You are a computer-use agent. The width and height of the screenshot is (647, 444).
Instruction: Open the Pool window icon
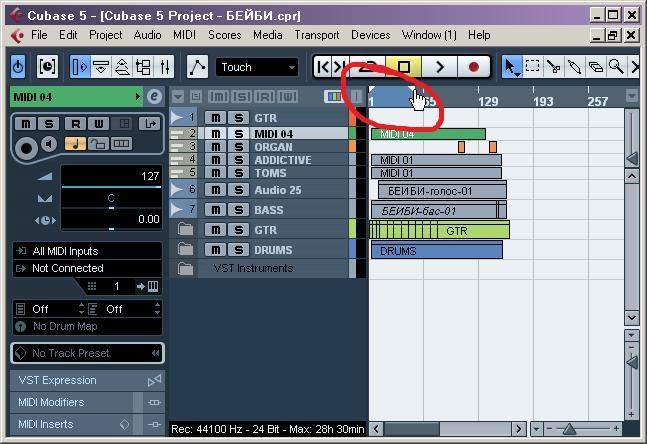pyautogui.click(x=143, y=66)
